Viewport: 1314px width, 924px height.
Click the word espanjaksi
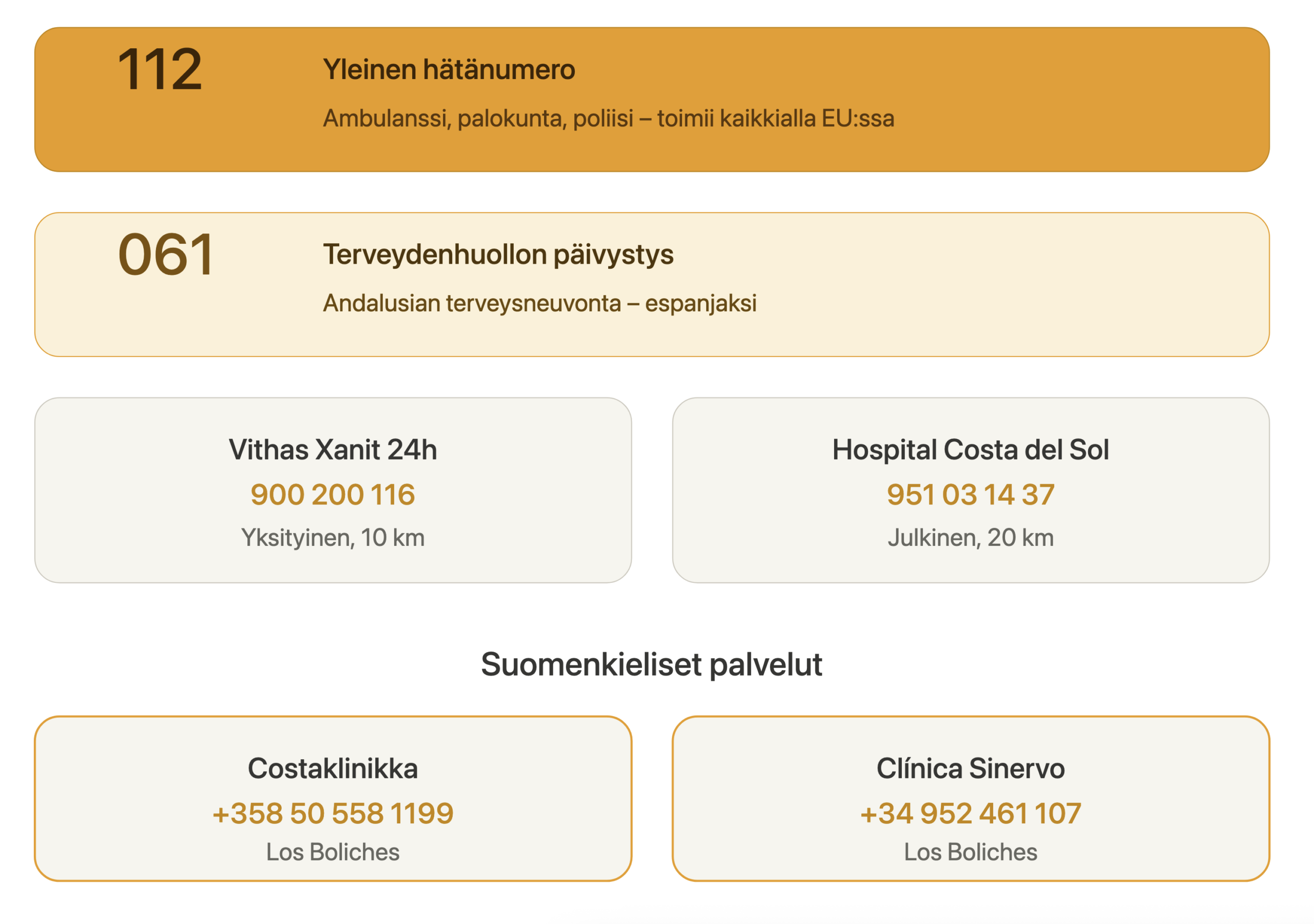pyautogui.click(x=701, y=303)
